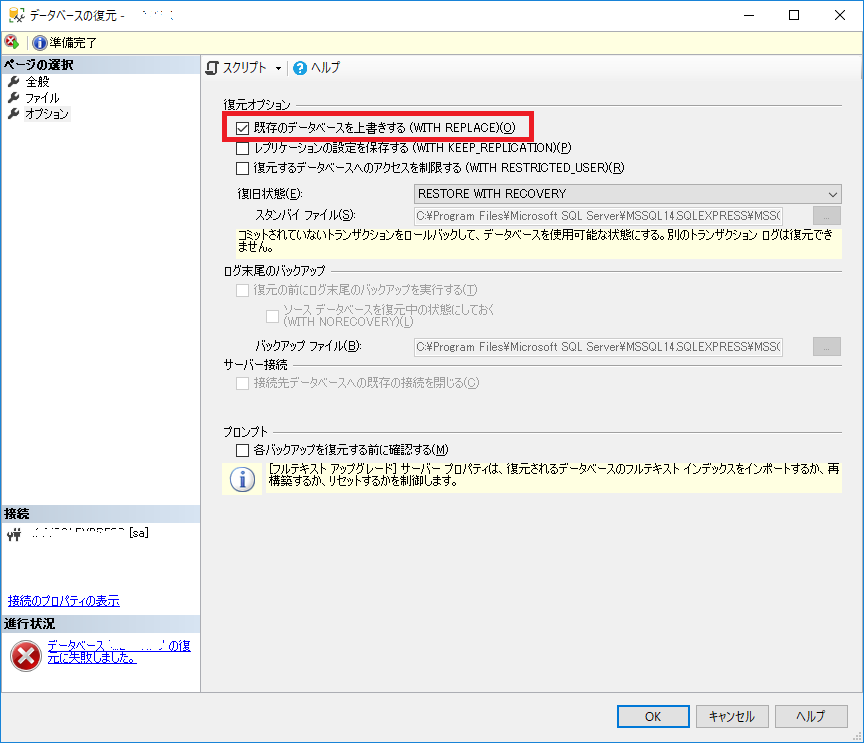Click browse button for バックアップ ファイル
This screenshot has height=743, width=864.
click(x=827, y=347)
